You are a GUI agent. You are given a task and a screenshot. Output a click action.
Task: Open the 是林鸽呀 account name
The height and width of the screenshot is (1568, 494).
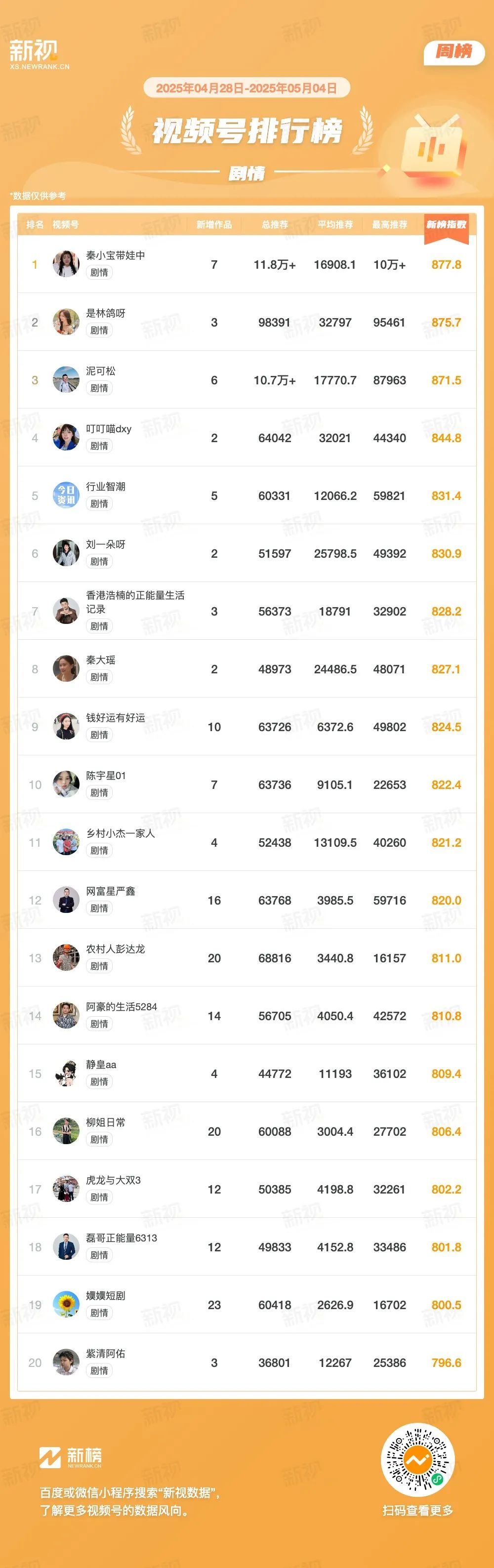point(105,313)
